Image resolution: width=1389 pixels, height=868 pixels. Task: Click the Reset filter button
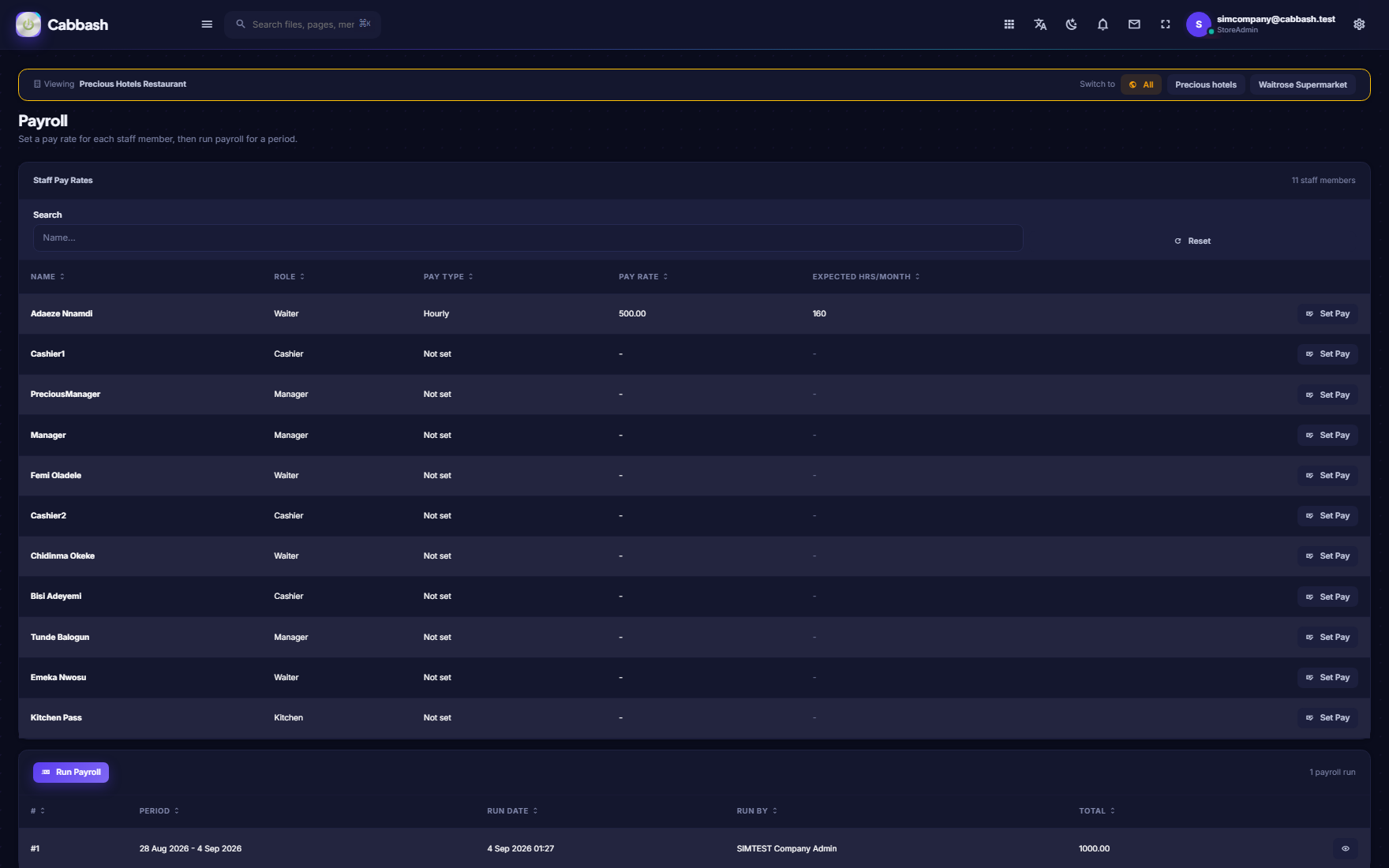1192,241
